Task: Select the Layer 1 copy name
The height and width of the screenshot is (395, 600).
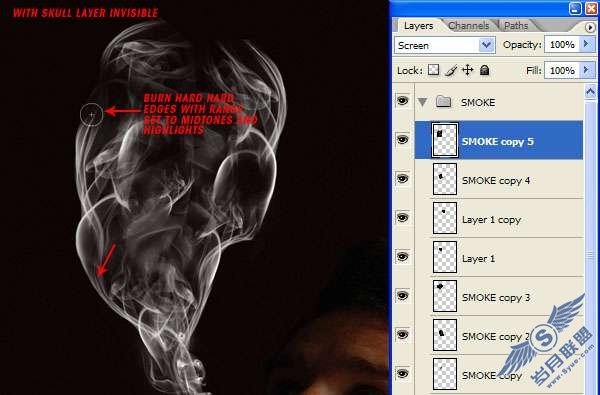Action: click(491, 220)
